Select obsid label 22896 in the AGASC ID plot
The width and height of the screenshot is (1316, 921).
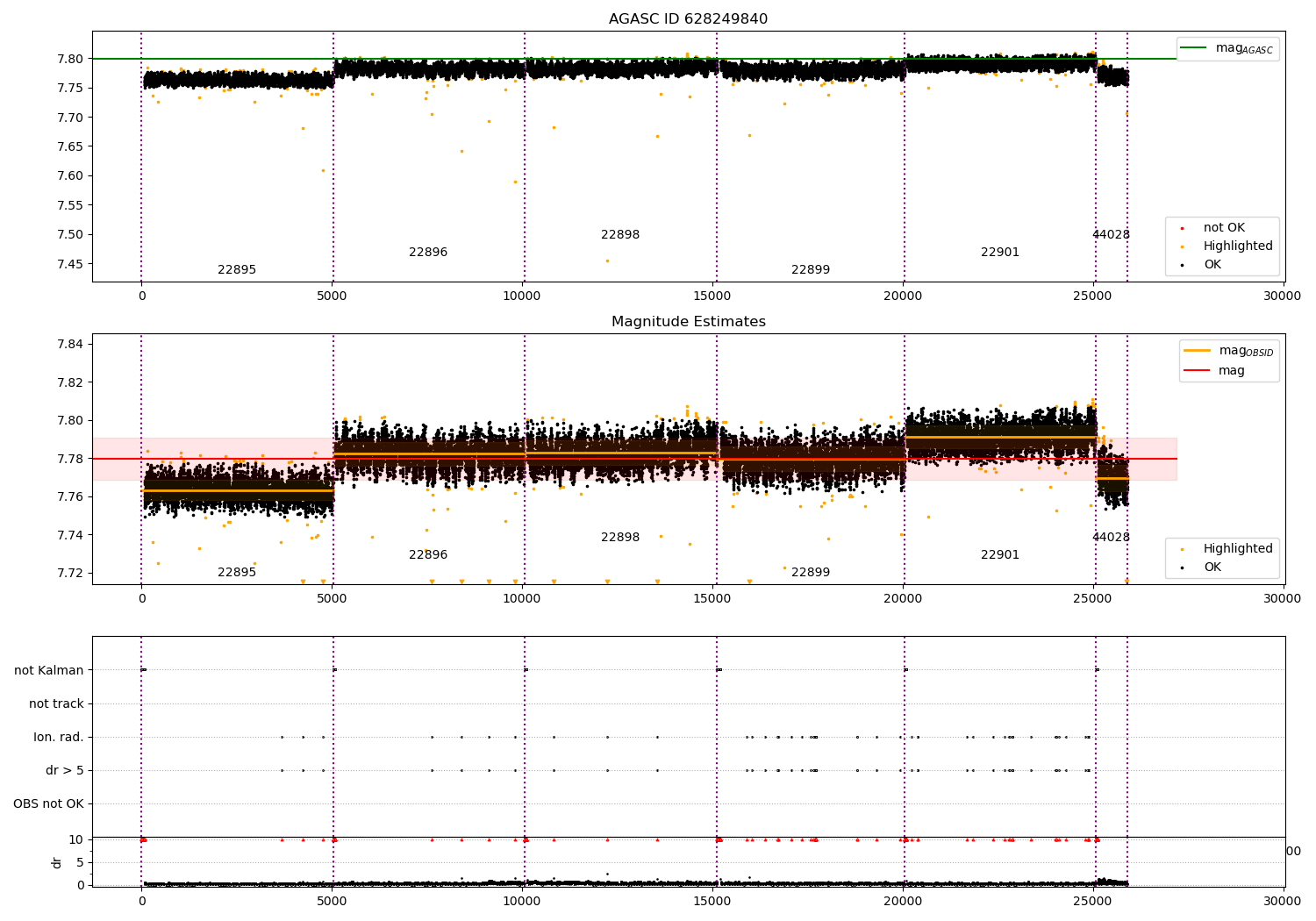(428, 253)
